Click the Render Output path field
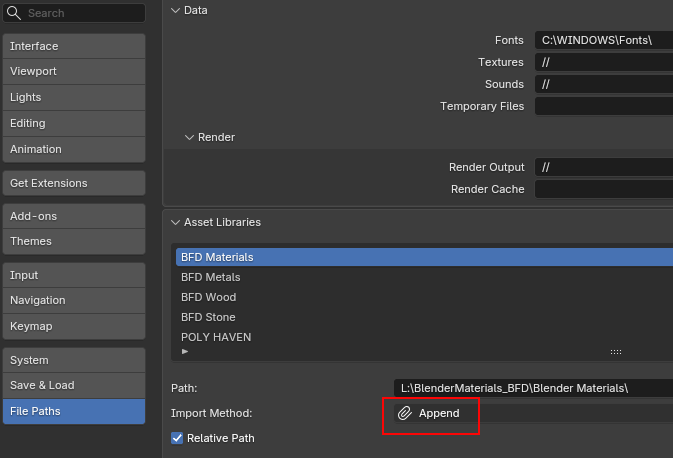Image resolution: width=673 pixels, height=458 pixels. [603, 167]
